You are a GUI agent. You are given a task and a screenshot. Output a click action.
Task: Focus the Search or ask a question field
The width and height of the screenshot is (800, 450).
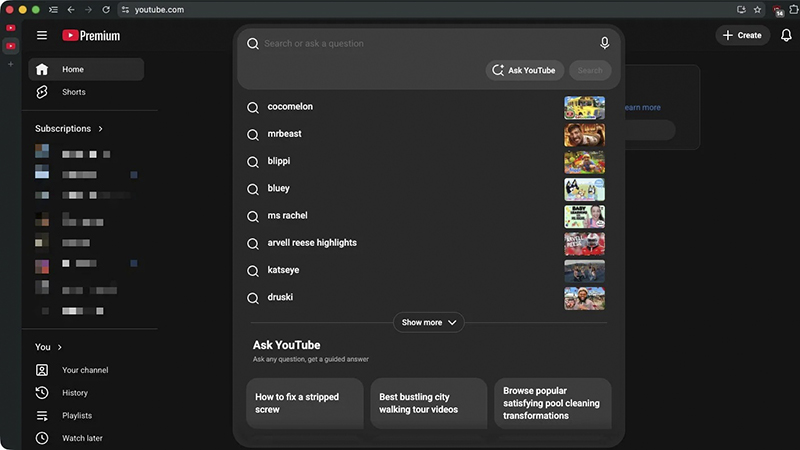(x=429, y=43)
